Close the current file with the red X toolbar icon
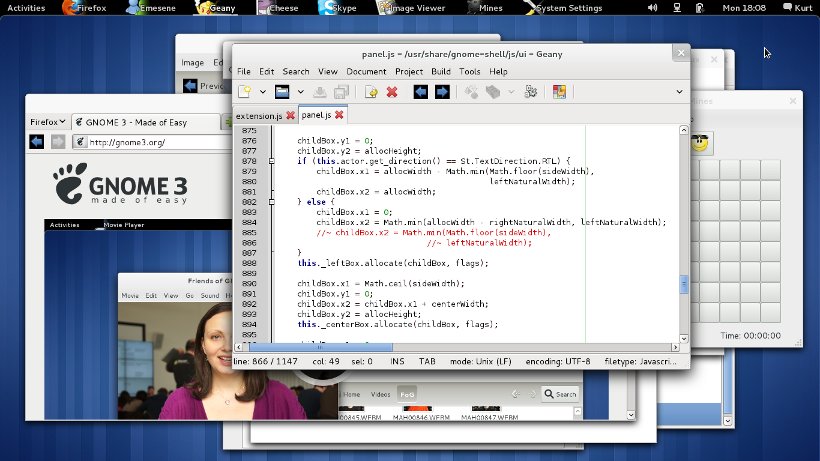The image size is (820, 461). tap(392, 92)
